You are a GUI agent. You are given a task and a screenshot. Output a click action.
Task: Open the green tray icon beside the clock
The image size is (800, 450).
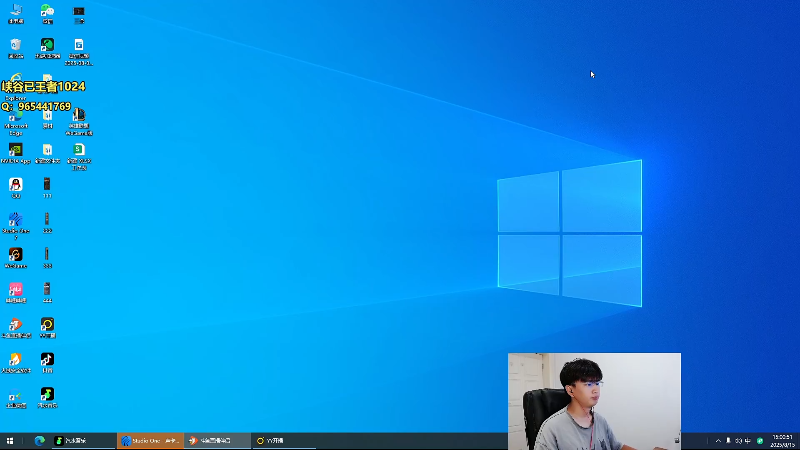coord(760,441)
